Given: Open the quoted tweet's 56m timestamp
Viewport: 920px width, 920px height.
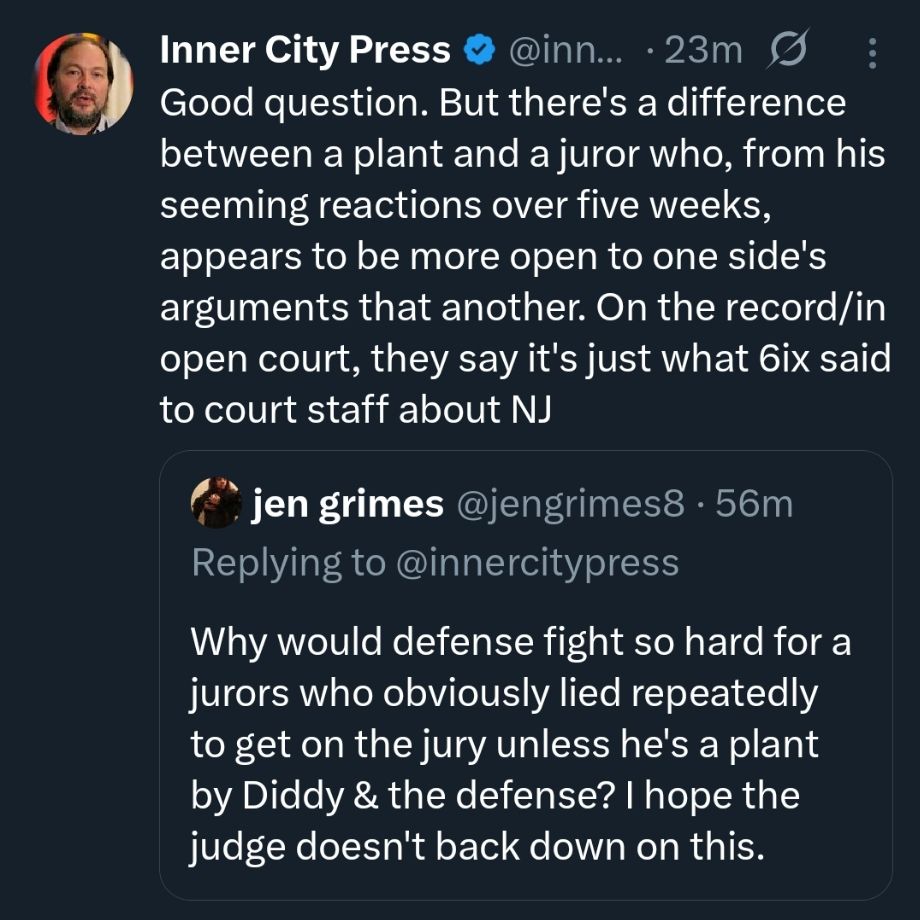Looking at the screenshot, I should pyautogui.click(x=755, y=505).
